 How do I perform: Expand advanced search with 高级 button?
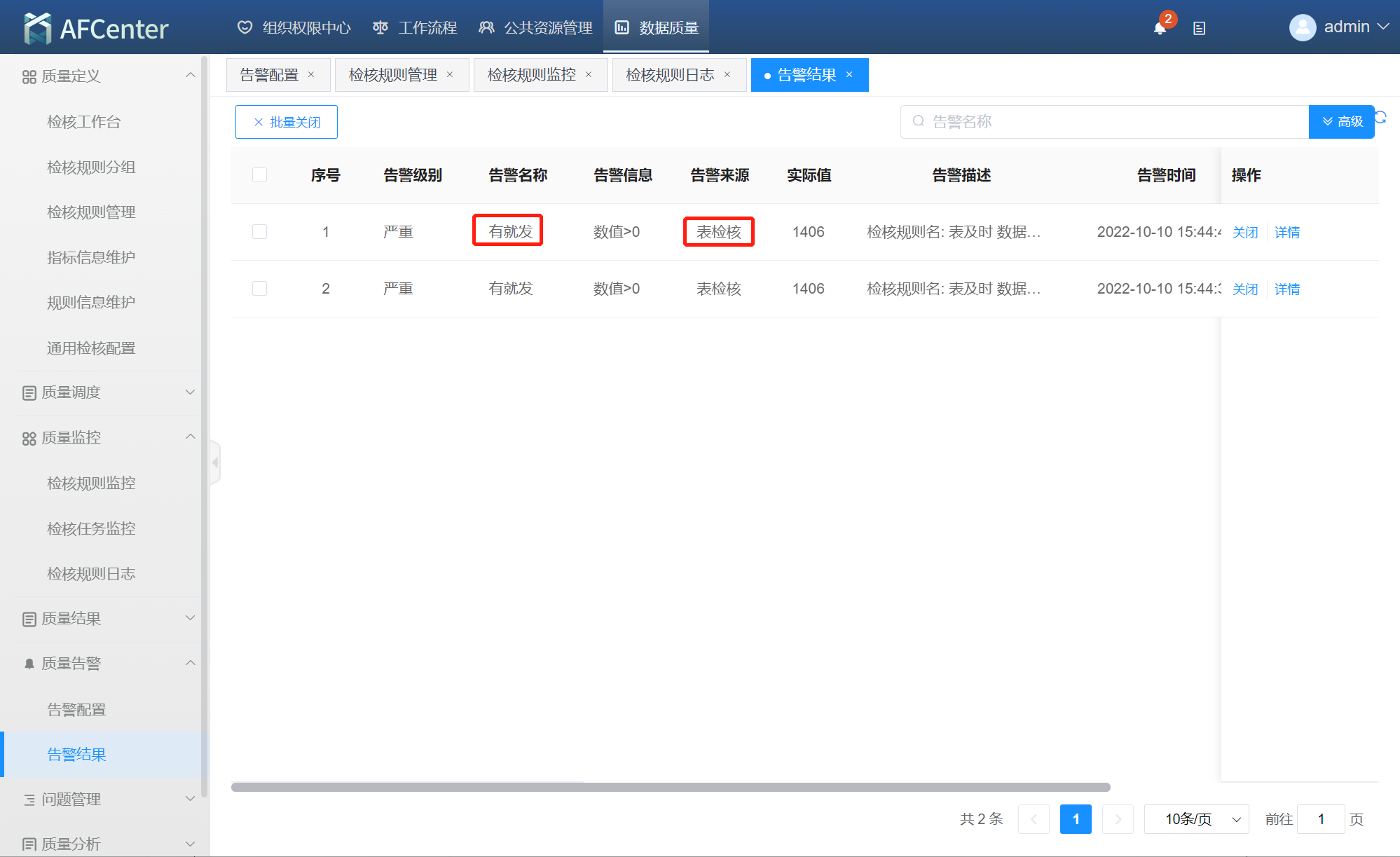(1341, 122)
